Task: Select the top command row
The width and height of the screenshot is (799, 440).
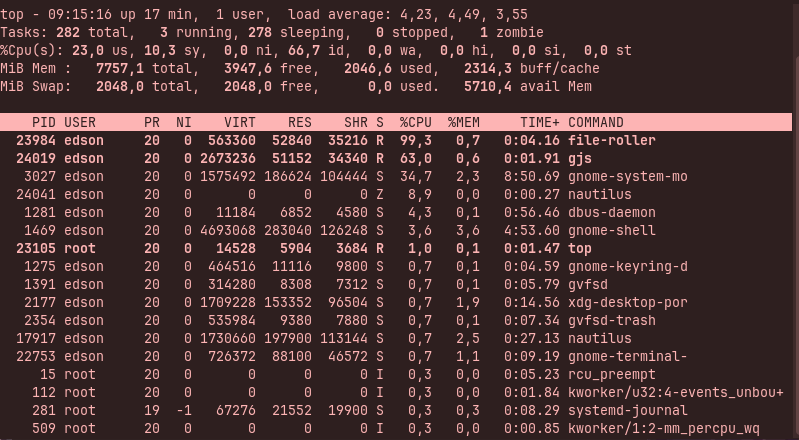Action: [x=396, y=248]
